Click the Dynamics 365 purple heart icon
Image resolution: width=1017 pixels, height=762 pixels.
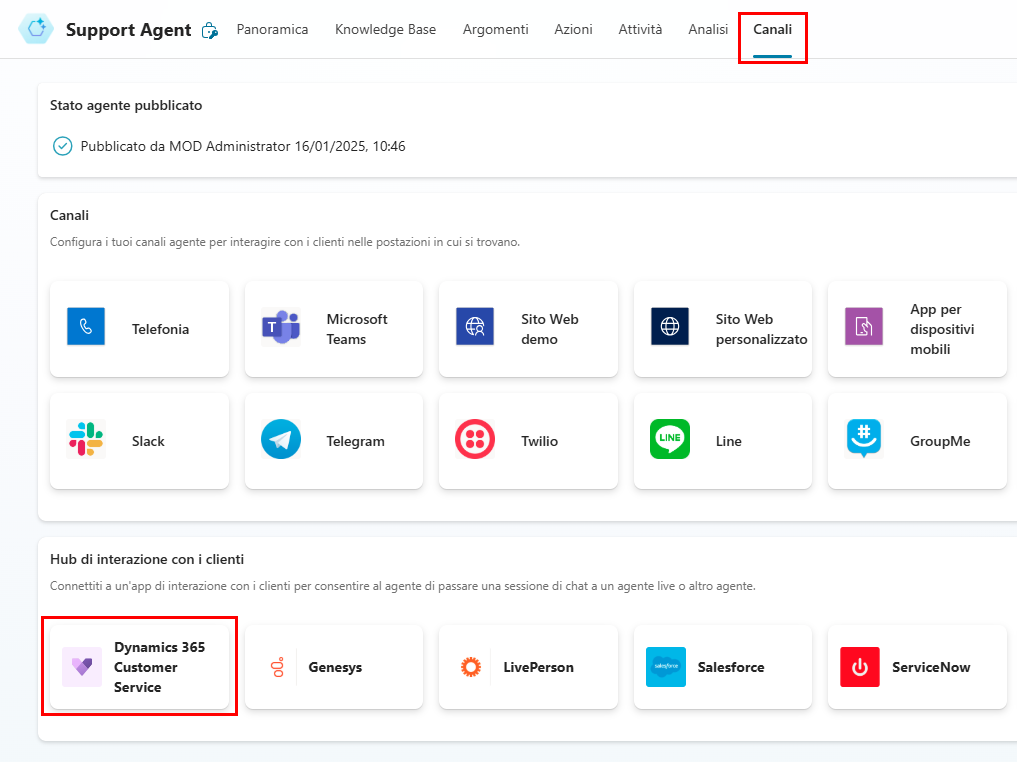pyautogui.click(x=82, y=667)
